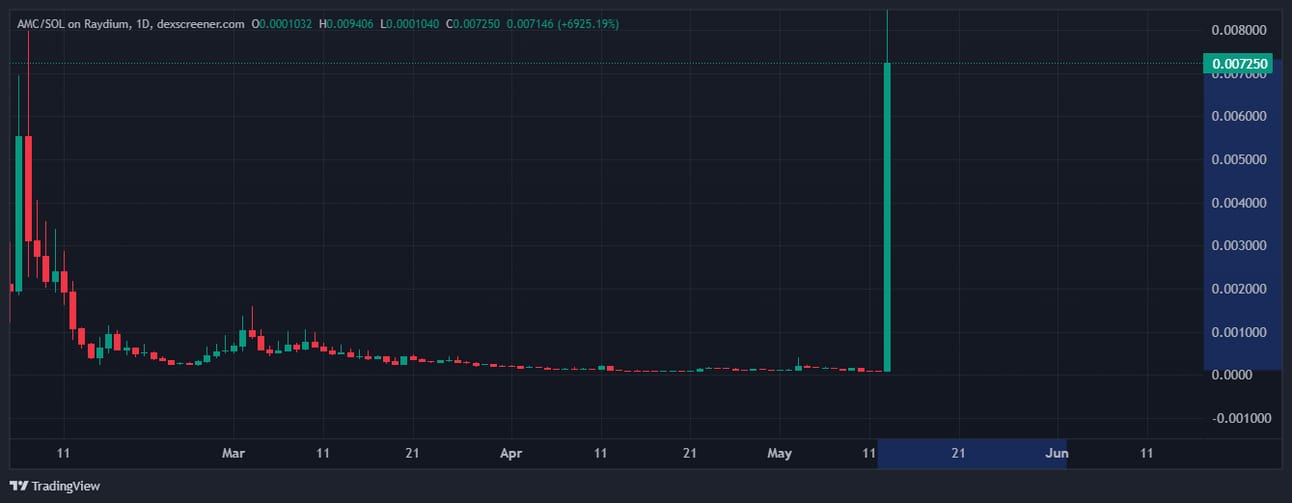Click the 0.004000 price axis label

[1240, 203]
